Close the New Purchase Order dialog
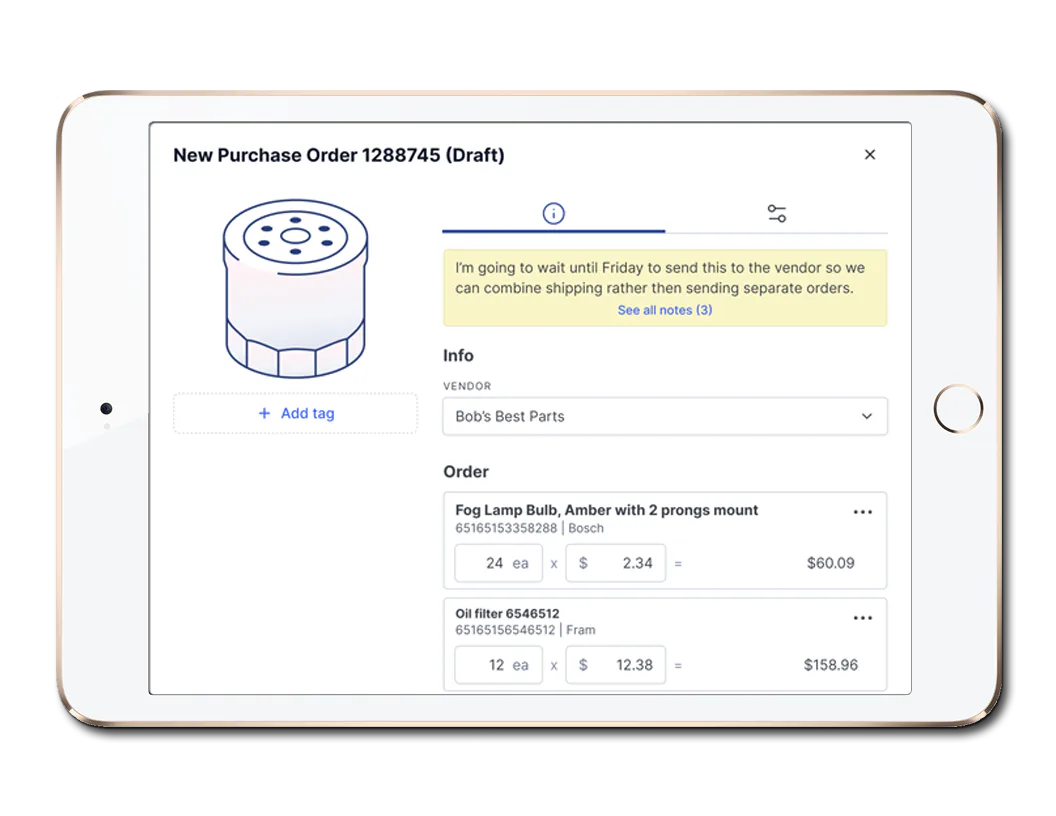Image resolution: width=1056 pixels, height=816 pixels. pos(869,155)
